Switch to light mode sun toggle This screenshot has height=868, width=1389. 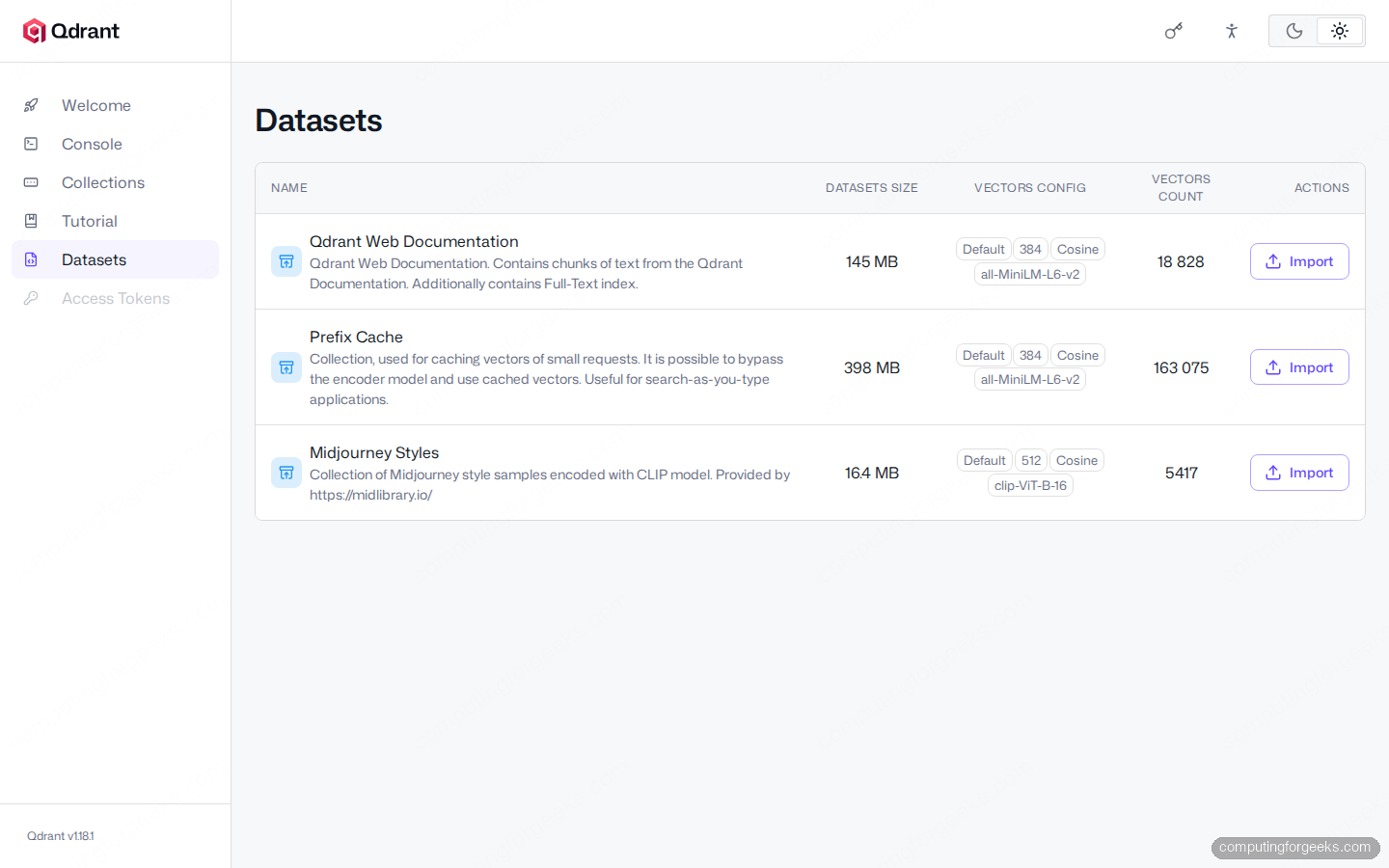click(1340, 31)
